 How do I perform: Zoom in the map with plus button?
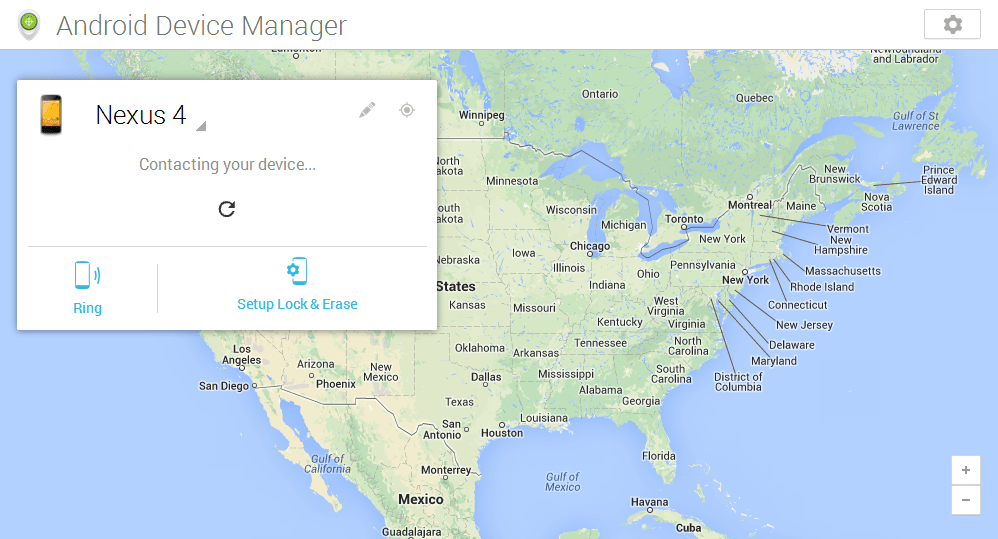tap(966, 470)
